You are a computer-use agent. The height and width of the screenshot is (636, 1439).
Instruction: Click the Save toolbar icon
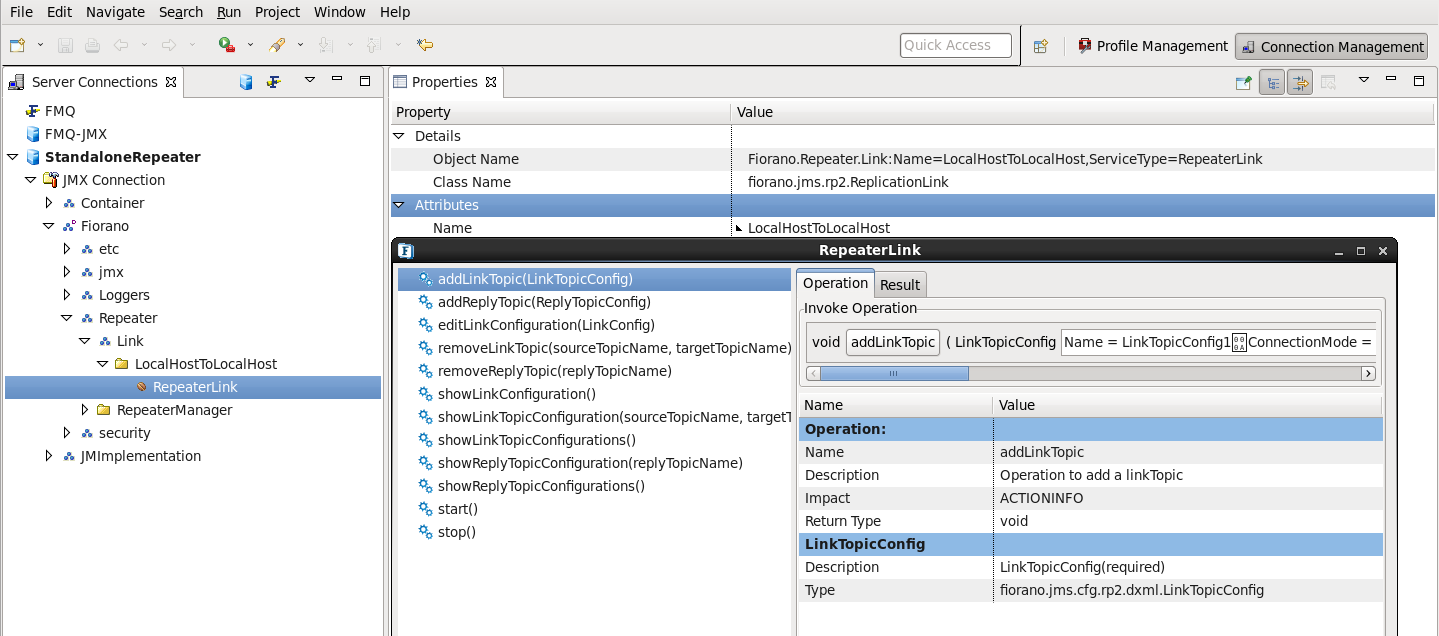tap(65, 45)
